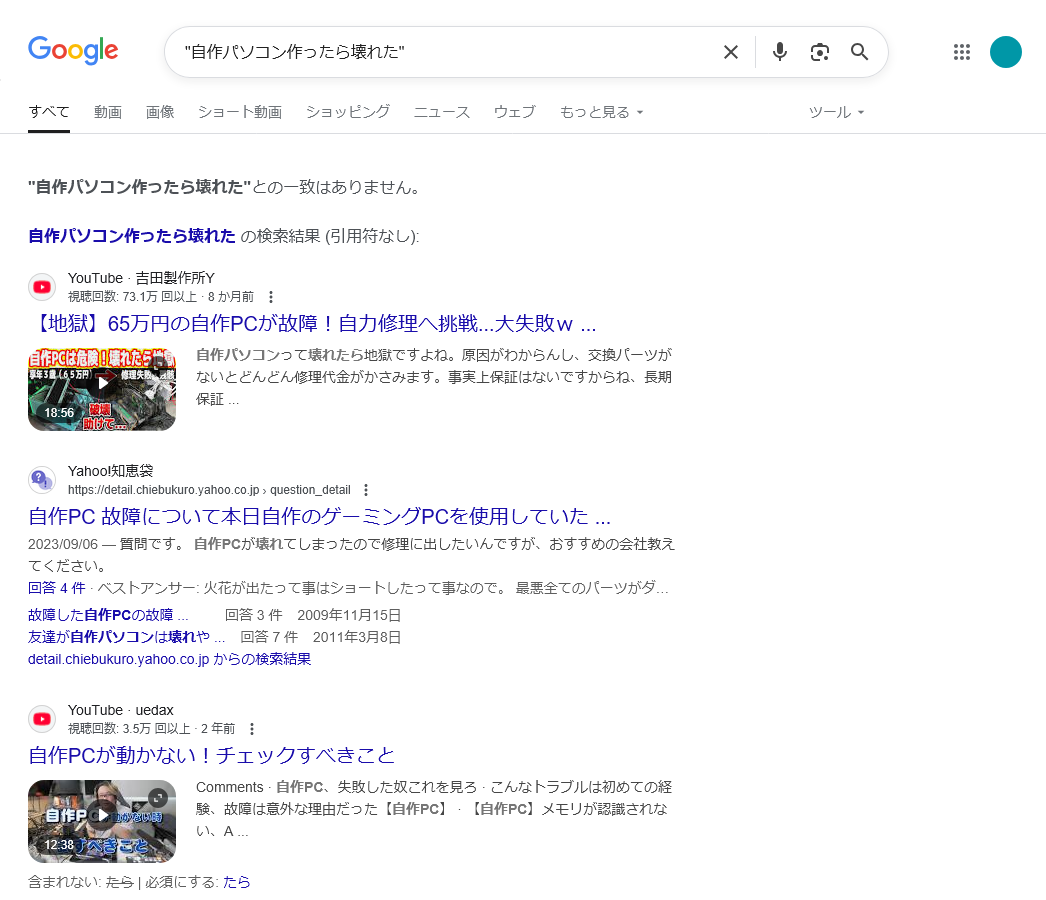Select the ショッピング tab
This screenshot has width=1046, height=900.
tap(348, 112)
